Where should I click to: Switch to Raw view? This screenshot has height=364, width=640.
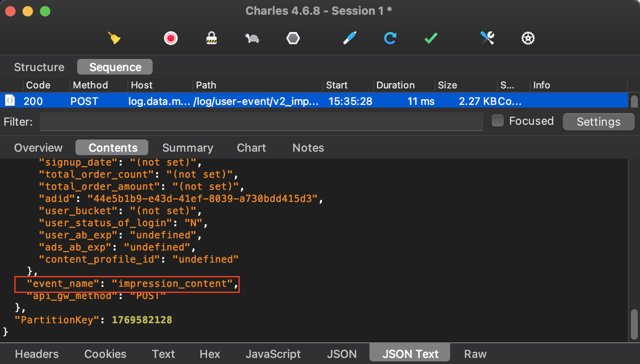(x=475, y=354)
